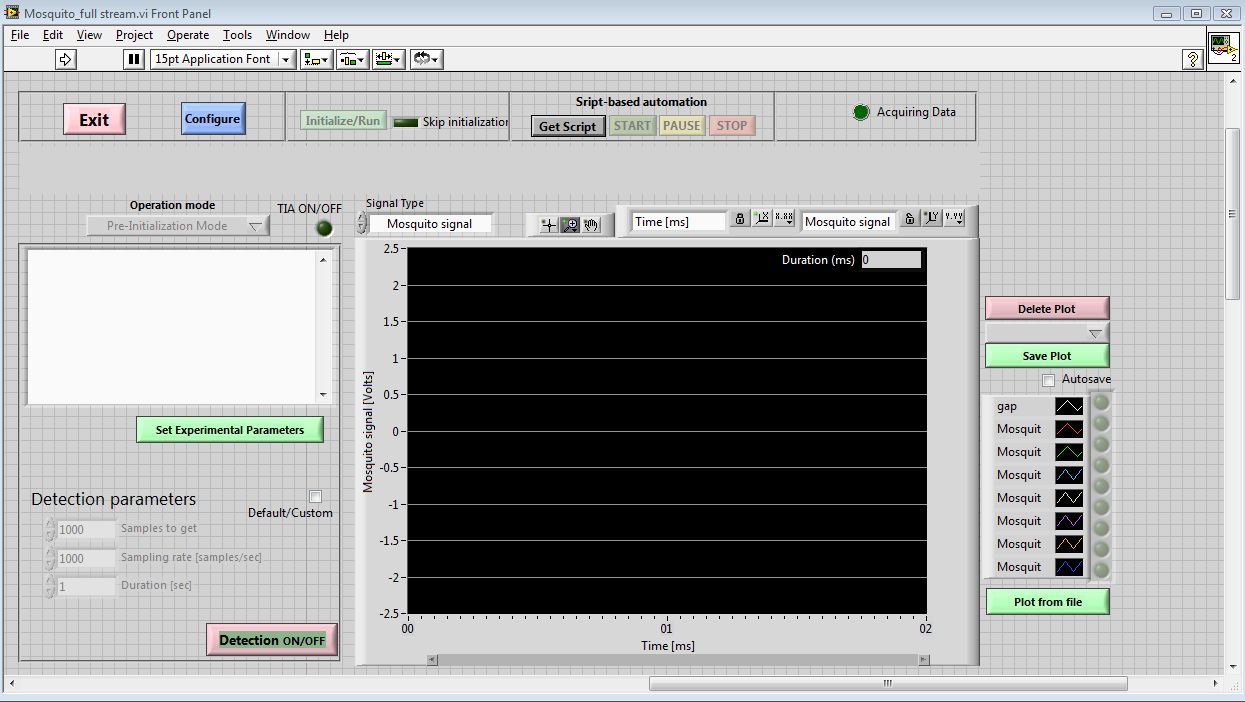Click the graph's horizontal scrollbar under Time axis
The height and width of the screenshot is (702, 1245).
(x=678, y=659)
